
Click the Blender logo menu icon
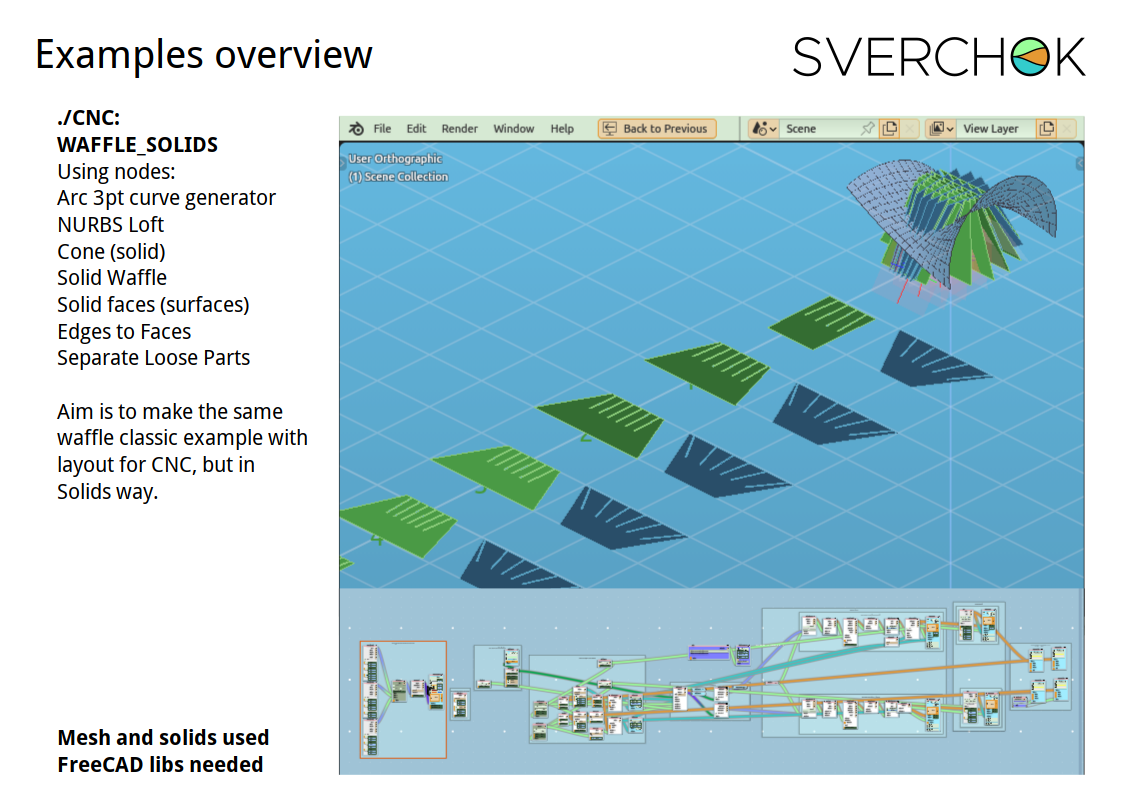[357, 129]
